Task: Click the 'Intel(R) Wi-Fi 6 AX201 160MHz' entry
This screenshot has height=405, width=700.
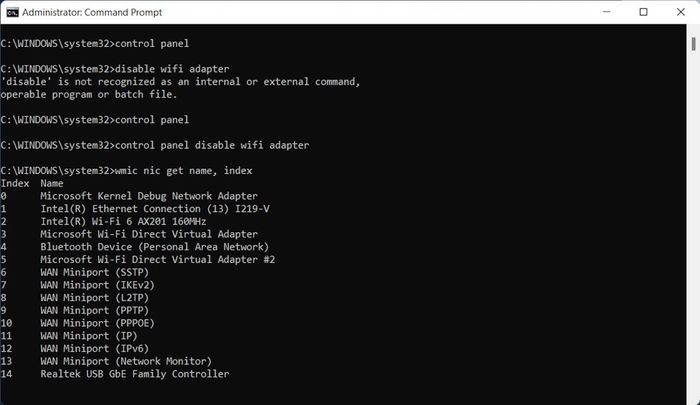Action: click(123, 221)
